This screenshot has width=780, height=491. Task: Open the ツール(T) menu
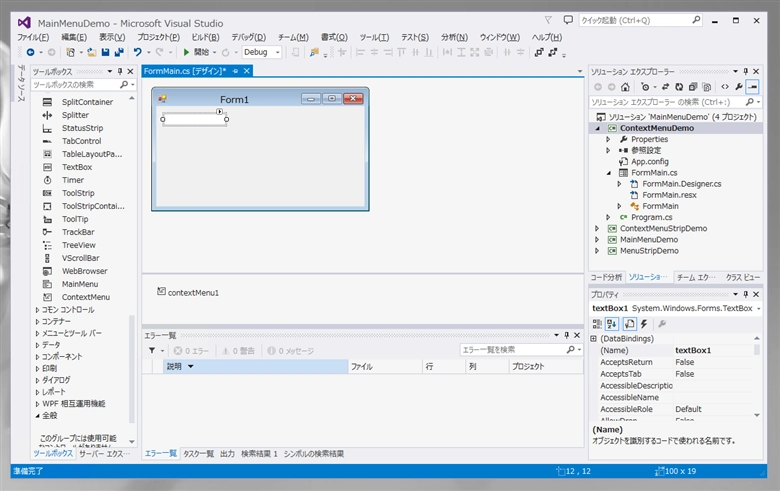(374, 37)
